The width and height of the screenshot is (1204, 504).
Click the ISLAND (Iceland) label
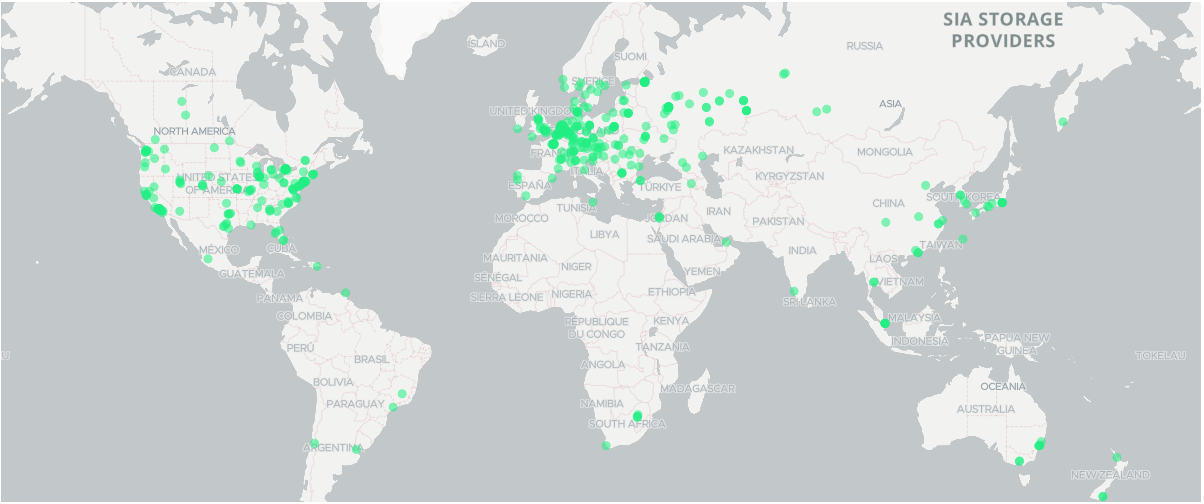point(487,44)
